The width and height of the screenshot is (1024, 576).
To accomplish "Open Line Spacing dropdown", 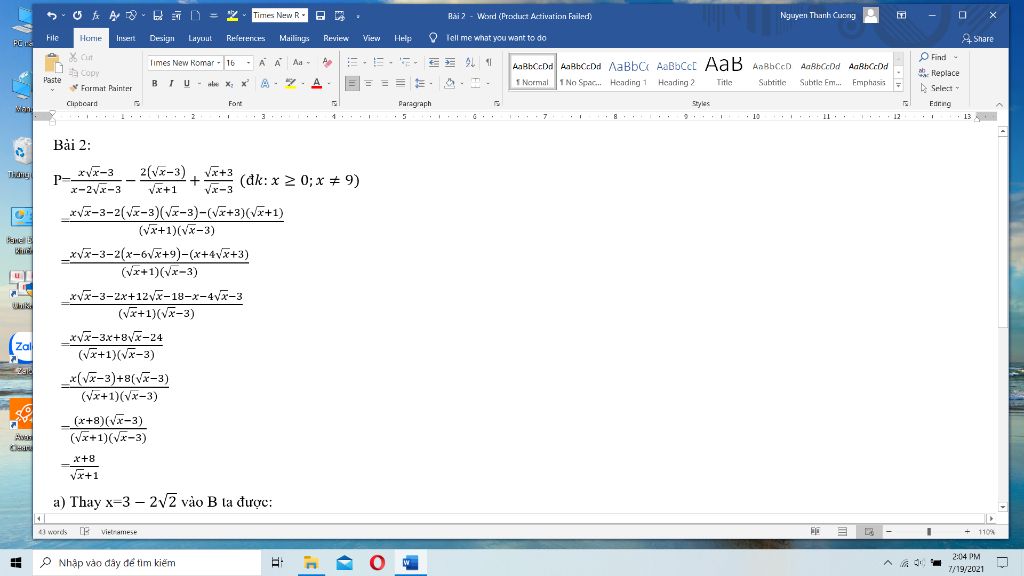I will (x=423, y=84).
